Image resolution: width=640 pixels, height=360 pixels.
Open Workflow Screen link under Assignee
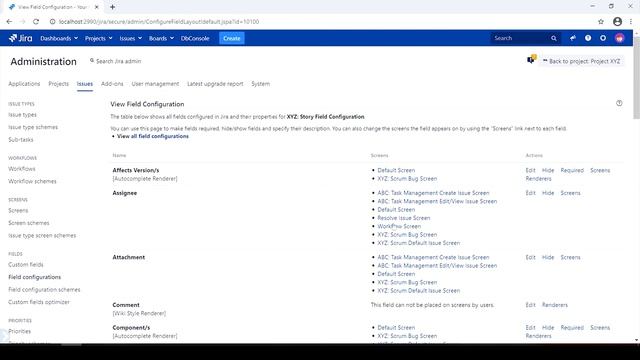coord(399,227)
